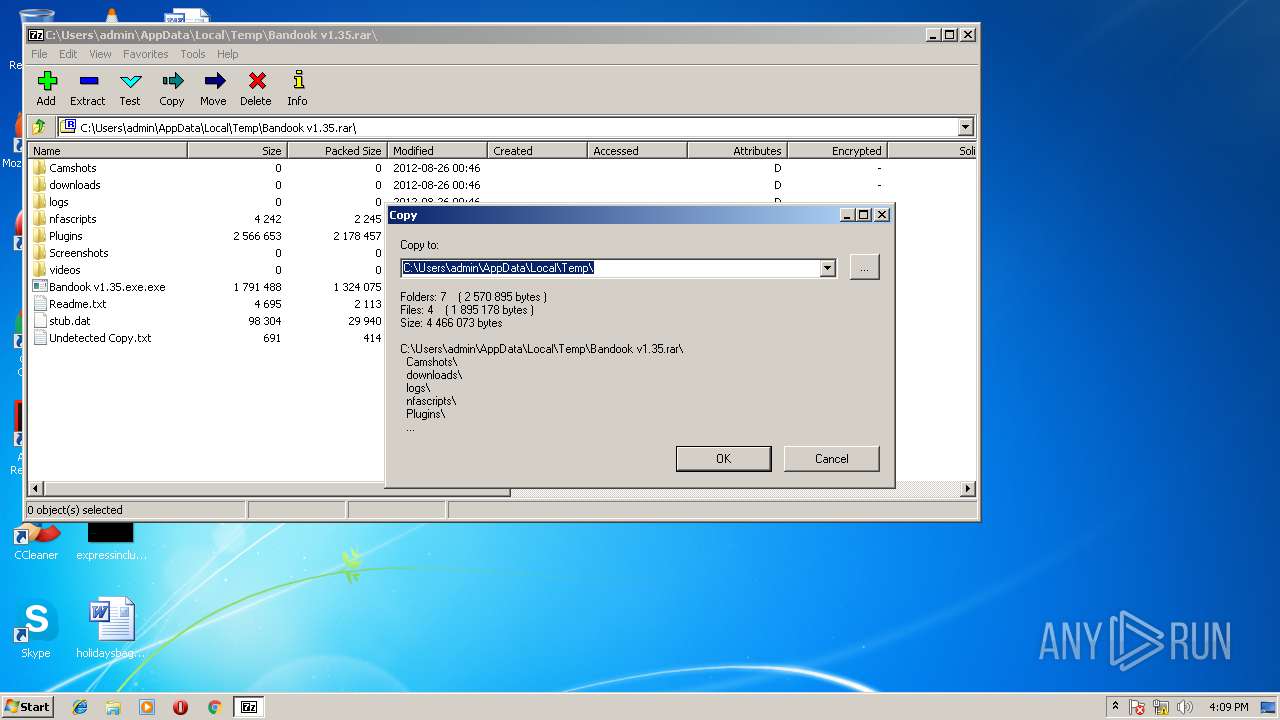This screenshot has height=720, width=1280.
Task: Expand the Copy to path dropdown
Action: click(827, 268)
